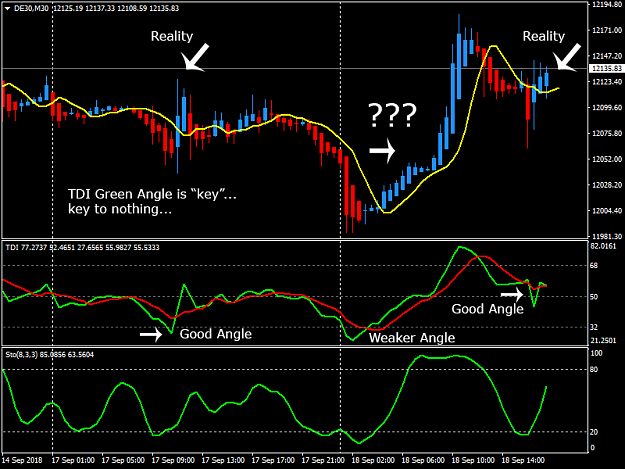Select the "TDI Green Angle is key" annotation text
The height and width of the screenshot is (469, 625).
click(x=152, y=201)
